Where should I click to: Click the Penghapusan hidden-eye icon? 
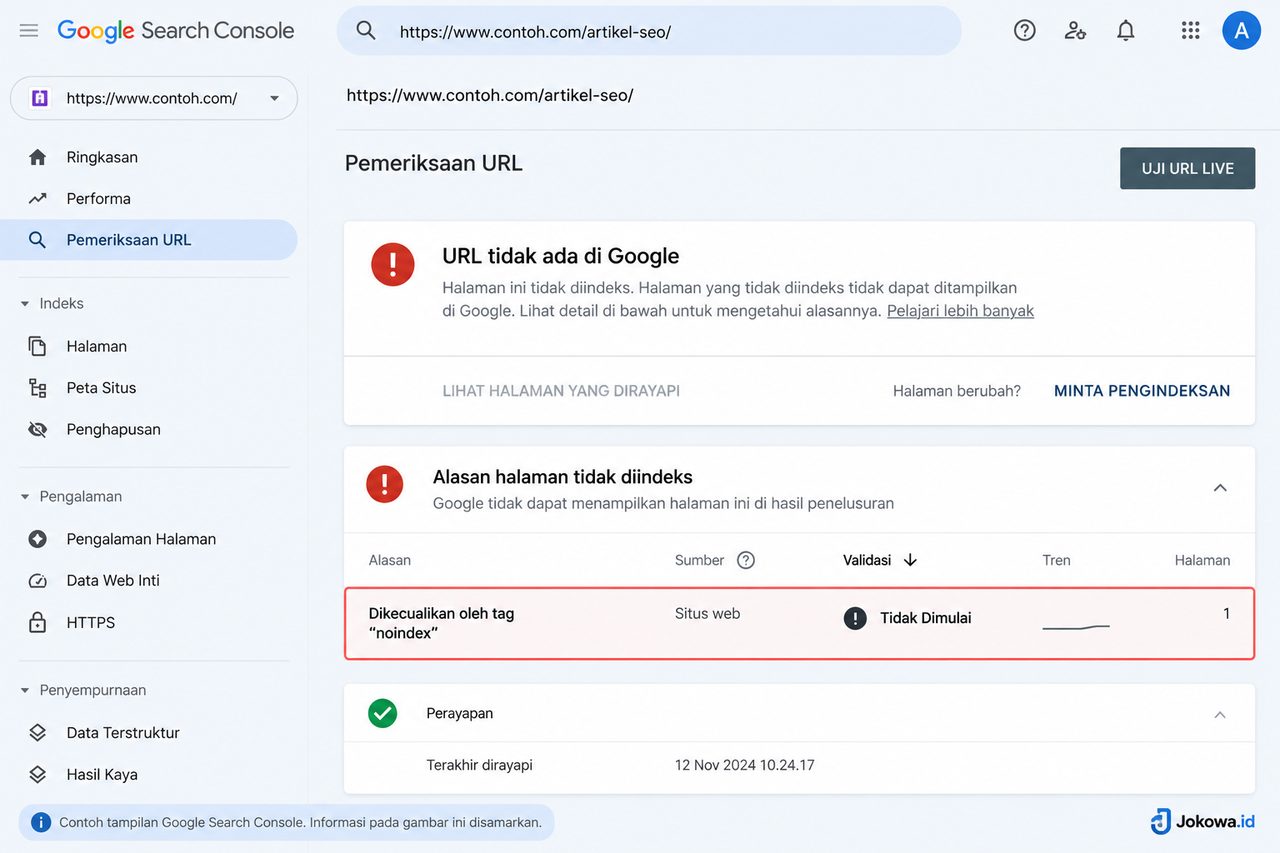[x=38, y=429]
